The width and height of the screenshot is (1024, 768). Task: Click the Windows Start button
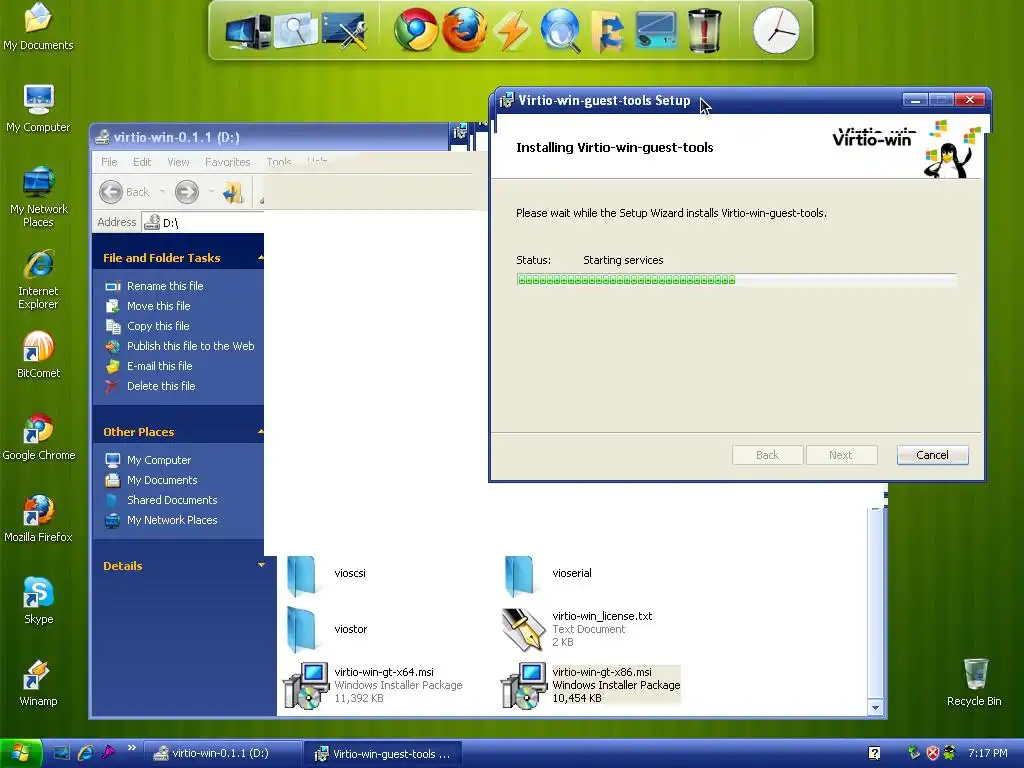21,753
